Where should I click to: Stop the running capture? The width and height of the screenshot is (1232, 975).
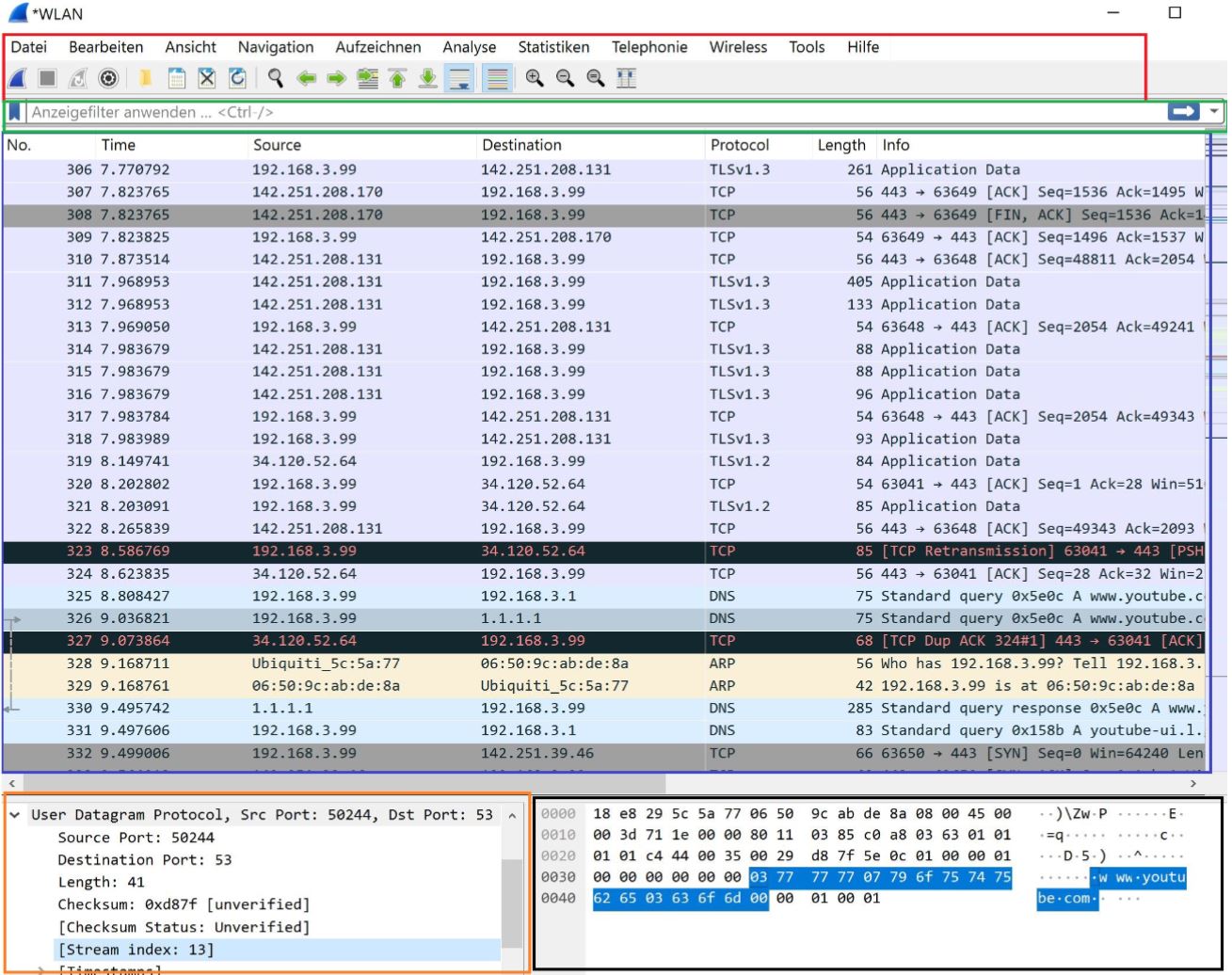(48, 78)
